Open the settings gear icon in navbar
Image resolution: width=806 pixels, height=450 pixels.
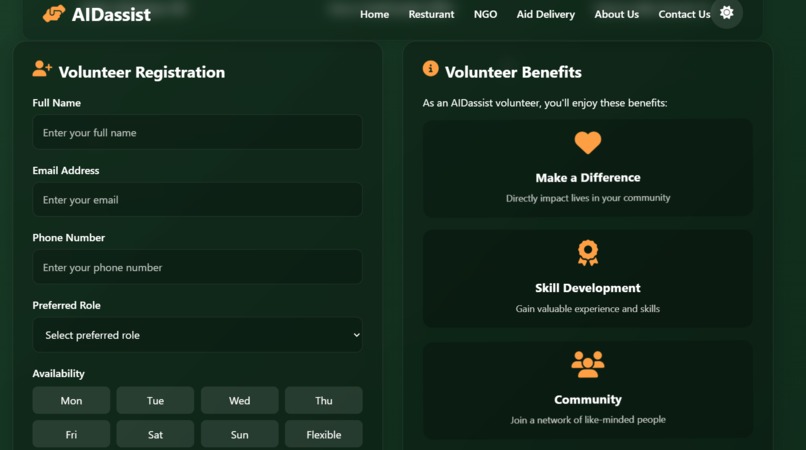coord(726,12)
